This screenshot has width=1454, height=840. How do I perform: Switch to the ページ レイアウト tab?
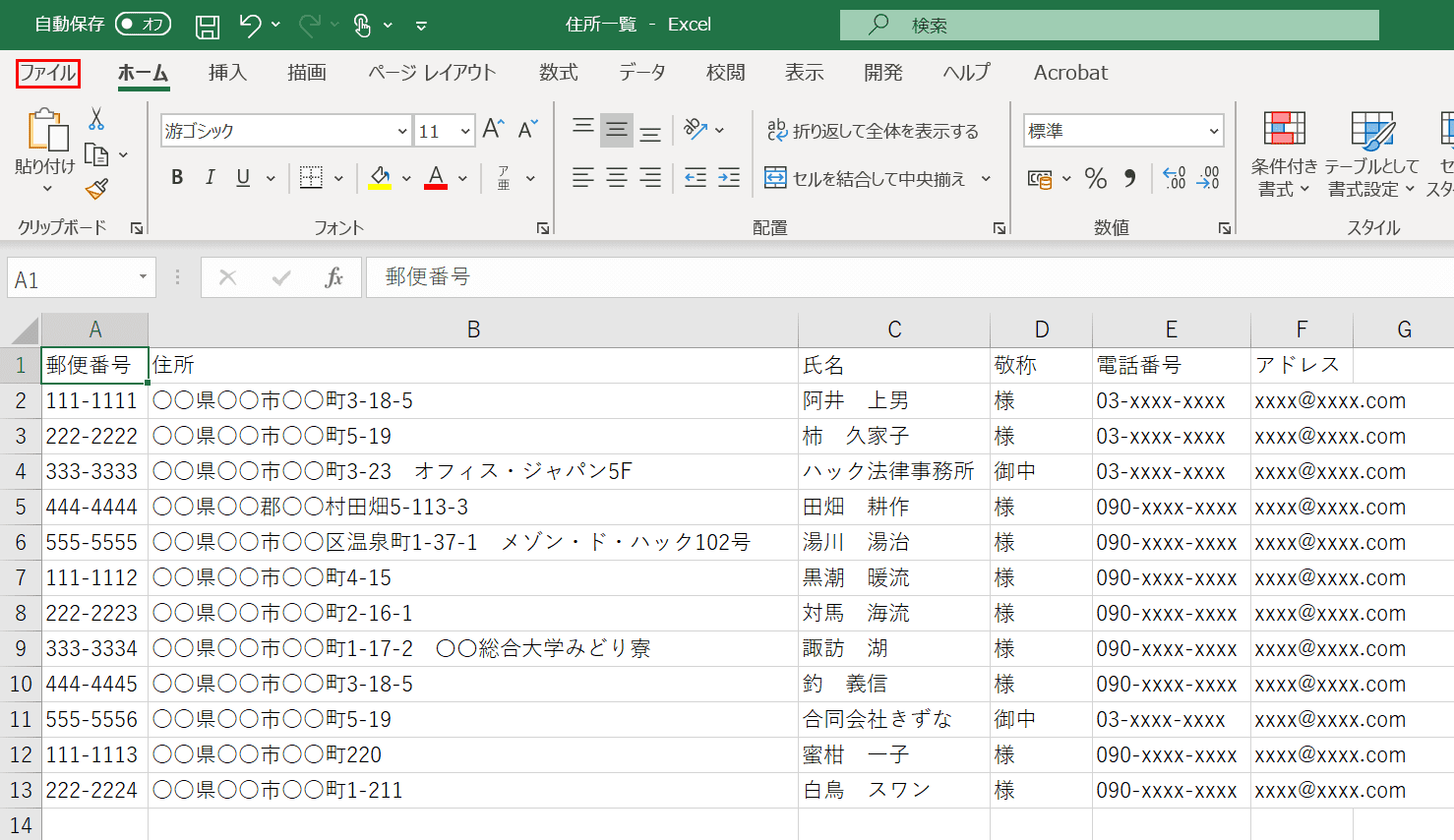click(432, 73)
